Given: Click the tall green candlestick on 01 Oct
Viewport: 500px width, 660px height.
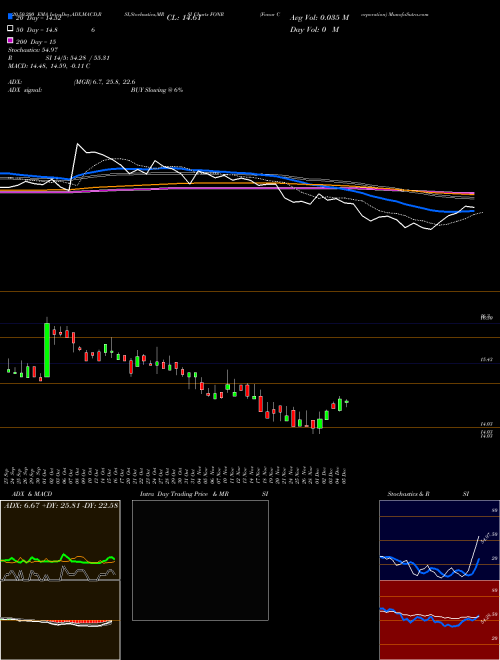Looking at the screenshot, I should click(x=47, y=349).
